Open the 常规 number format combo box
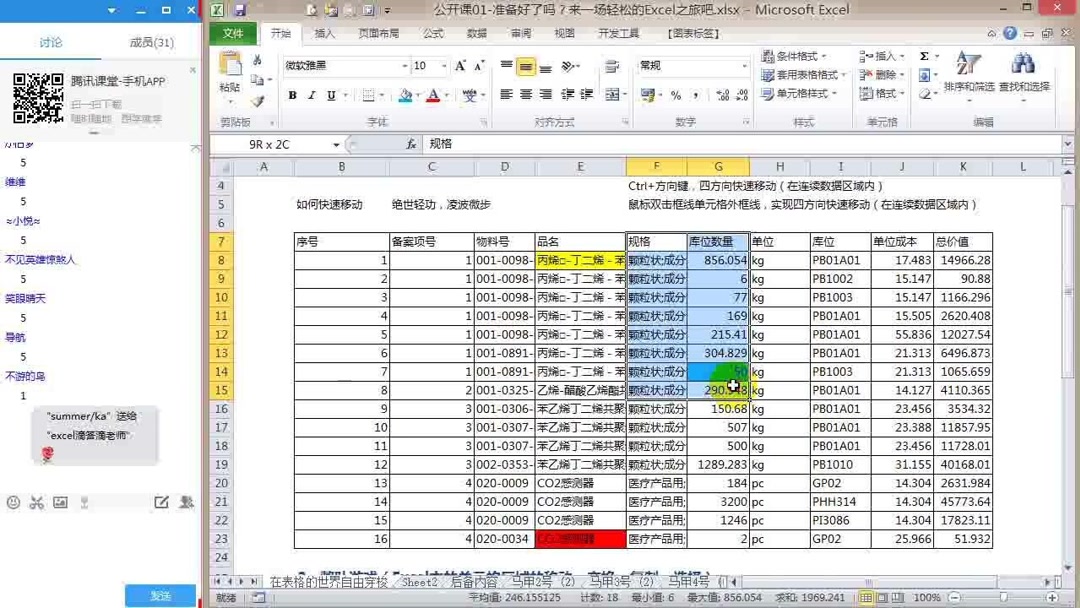This screenshot has width=1080, height=608. tap(691, 64)
